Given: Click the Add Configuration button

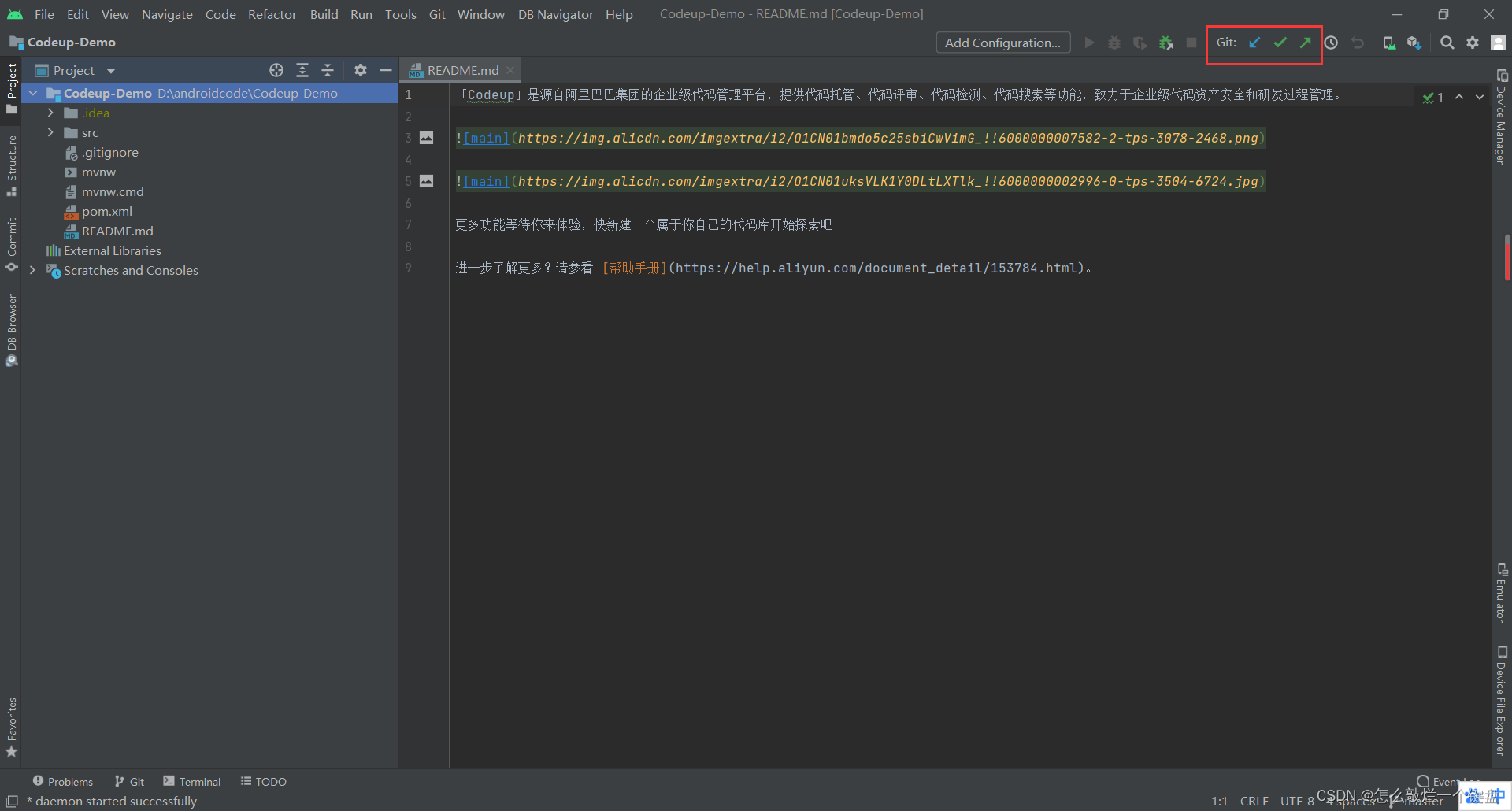Looking at the screenshot, I should pyautogui.click(x=1002, y=43).
